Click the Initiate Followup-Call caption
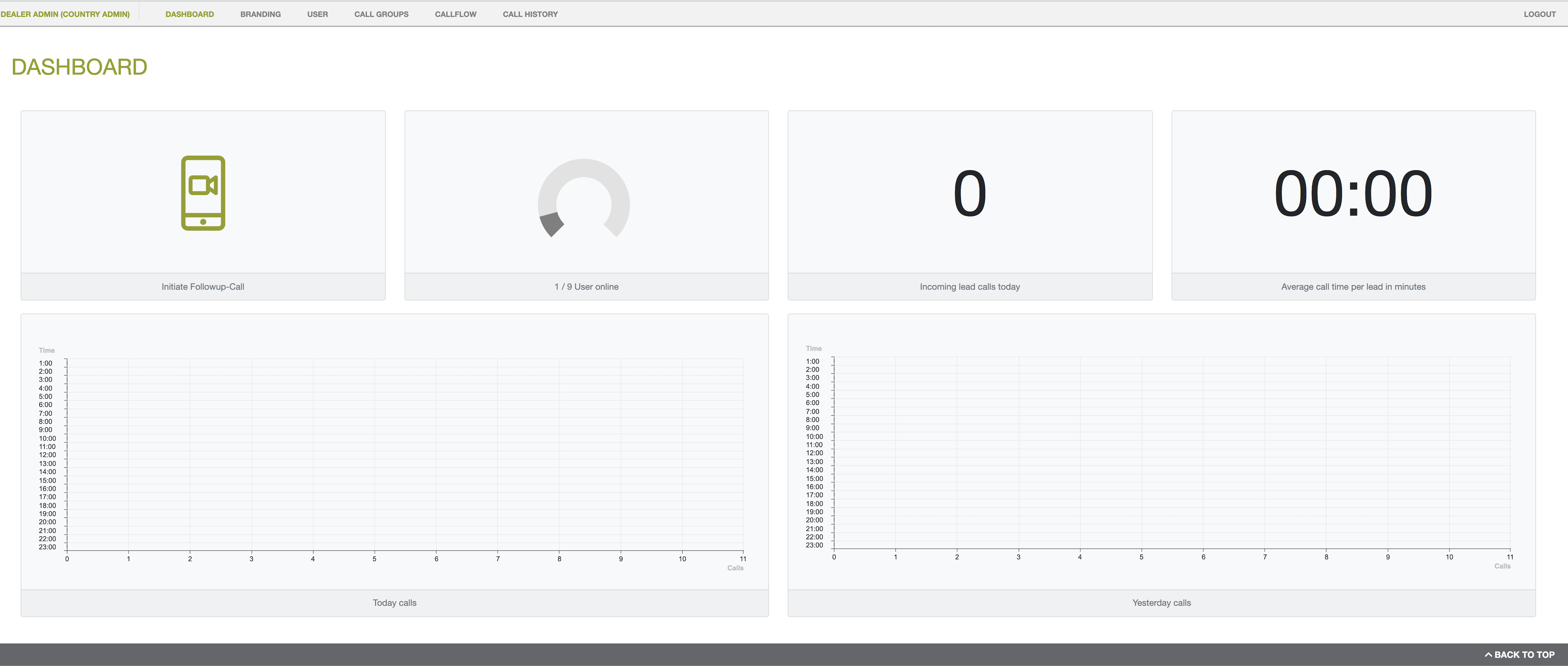The width and height of the screenshot is (1568, 666). tap(203, 287)
